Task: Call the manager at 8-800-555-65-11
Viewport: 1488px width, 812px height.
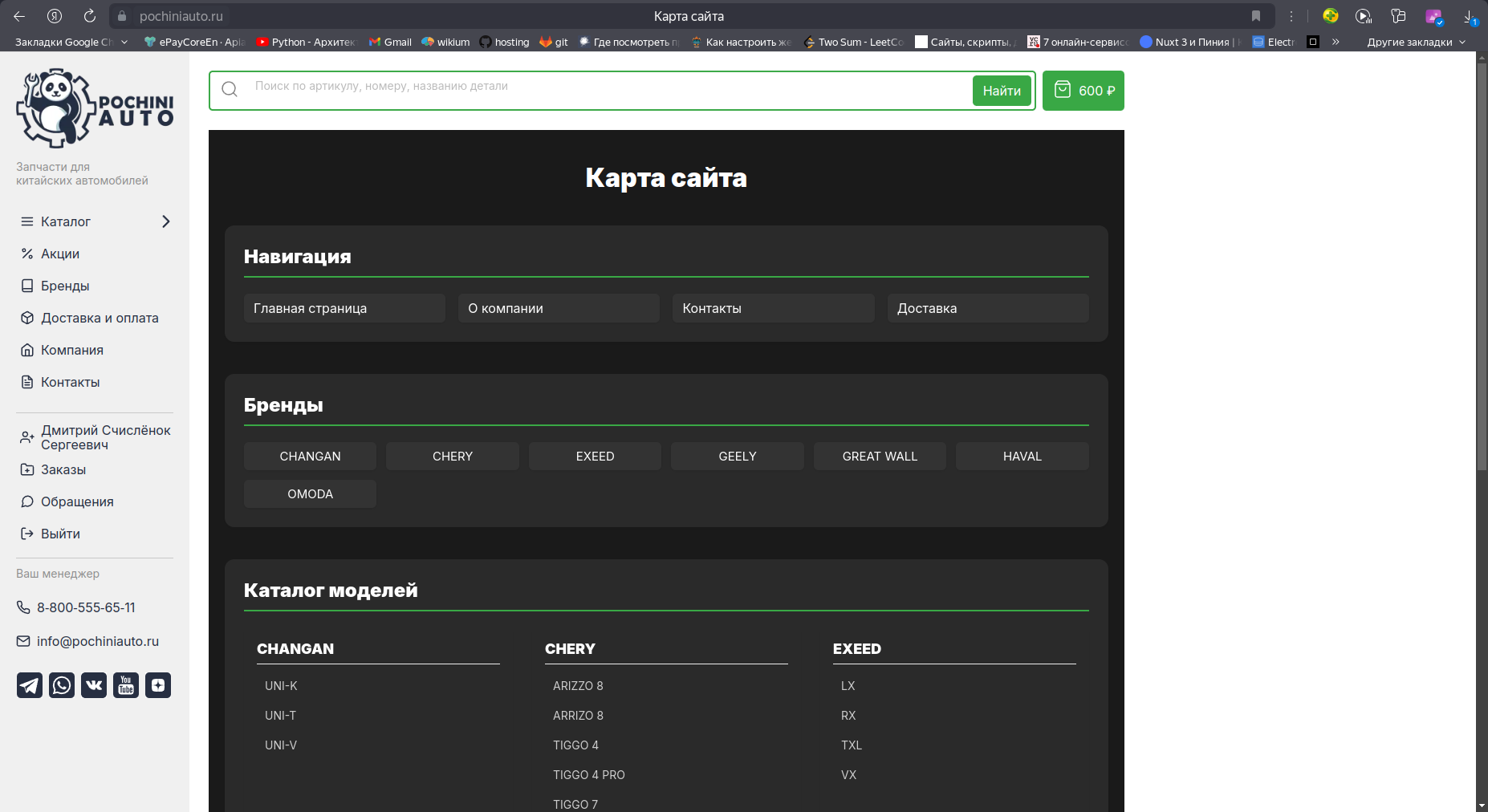Action: click(x=86, y=607)
